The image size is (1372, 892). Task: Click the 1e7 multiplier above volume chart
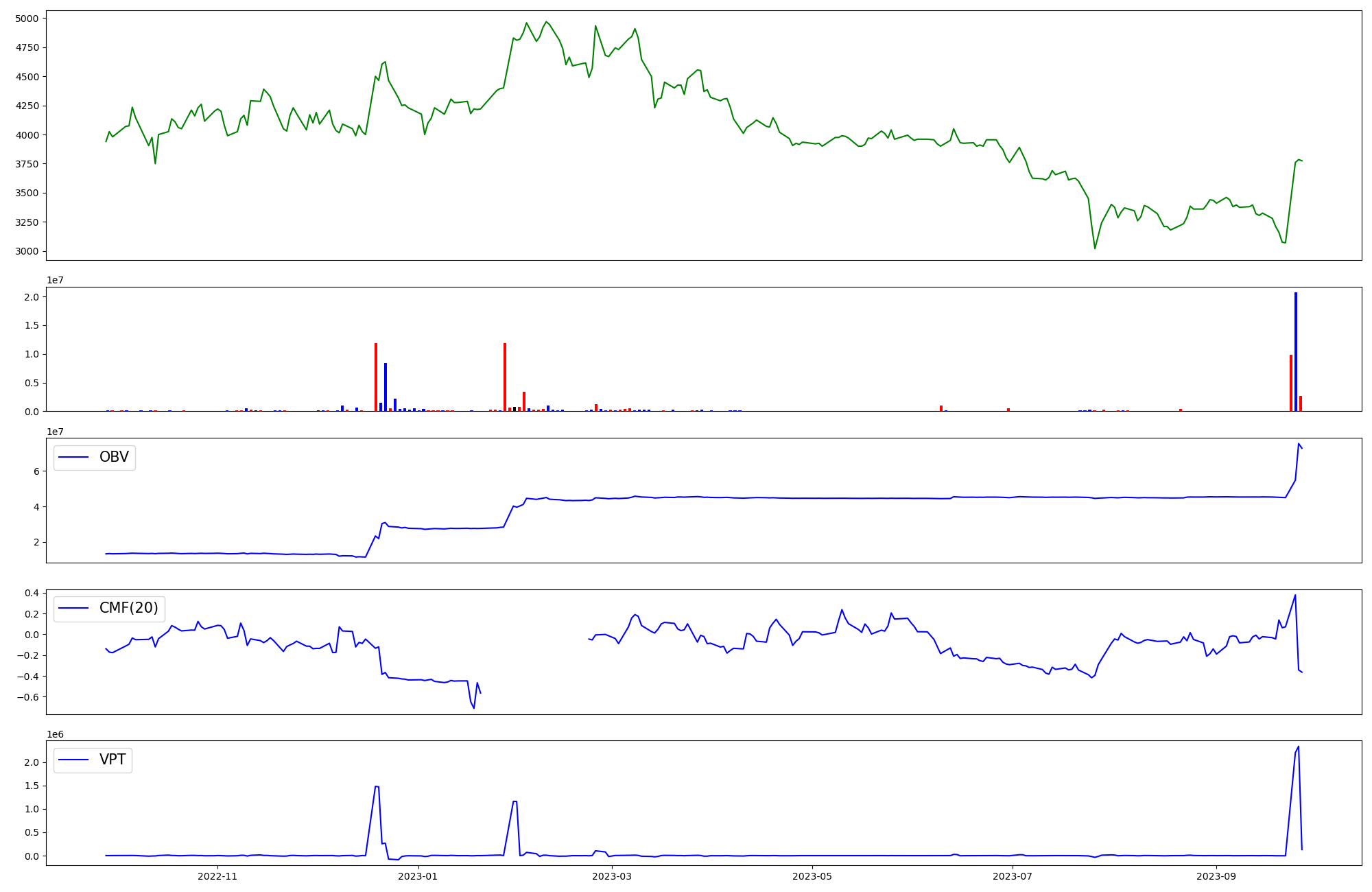[55, 280]
